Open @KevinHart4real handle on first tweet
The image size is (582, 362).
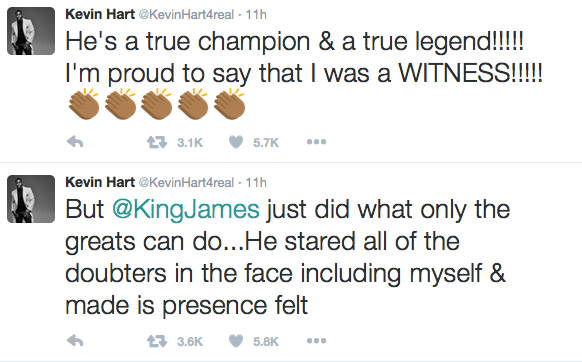point(186,15)
